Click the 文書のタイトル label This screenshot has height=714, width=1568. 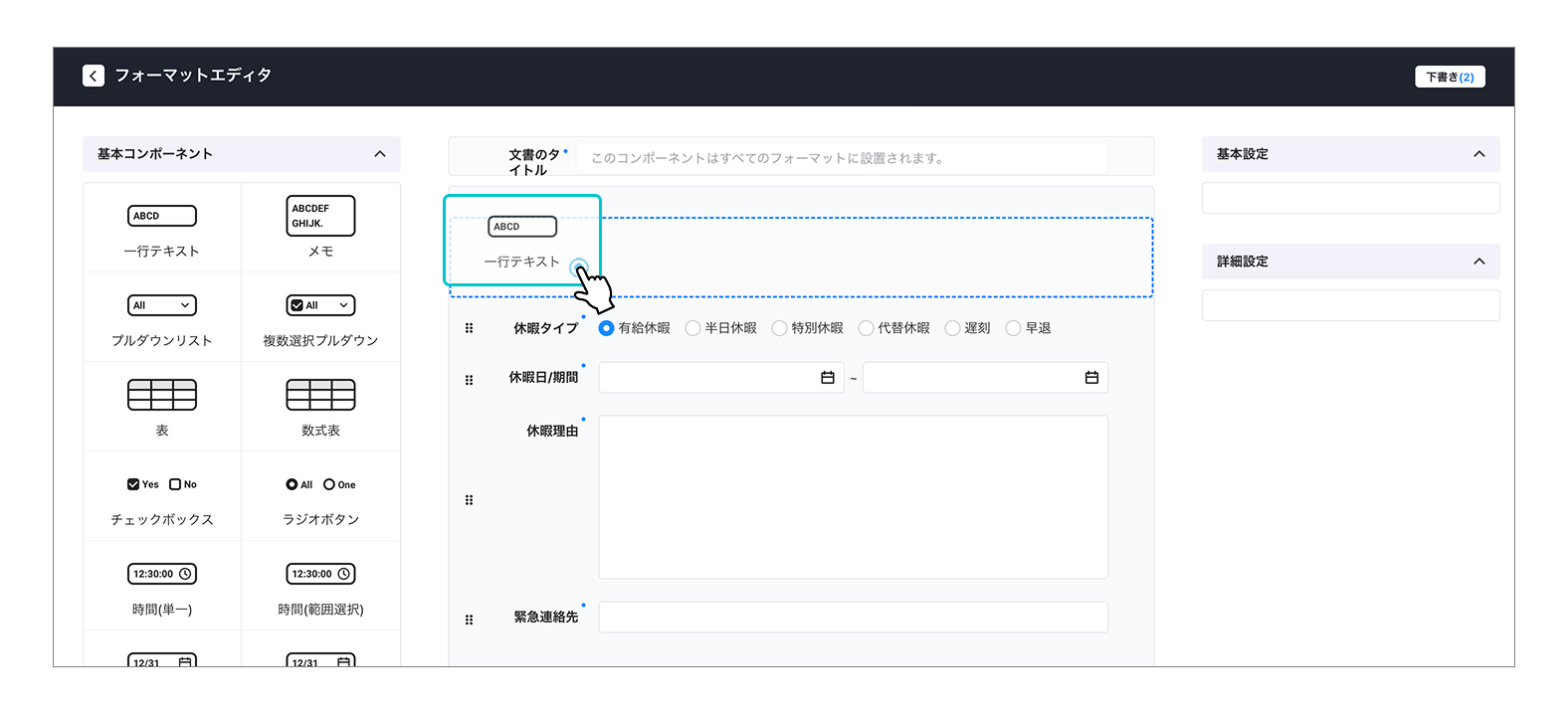(x=535, y=162)
